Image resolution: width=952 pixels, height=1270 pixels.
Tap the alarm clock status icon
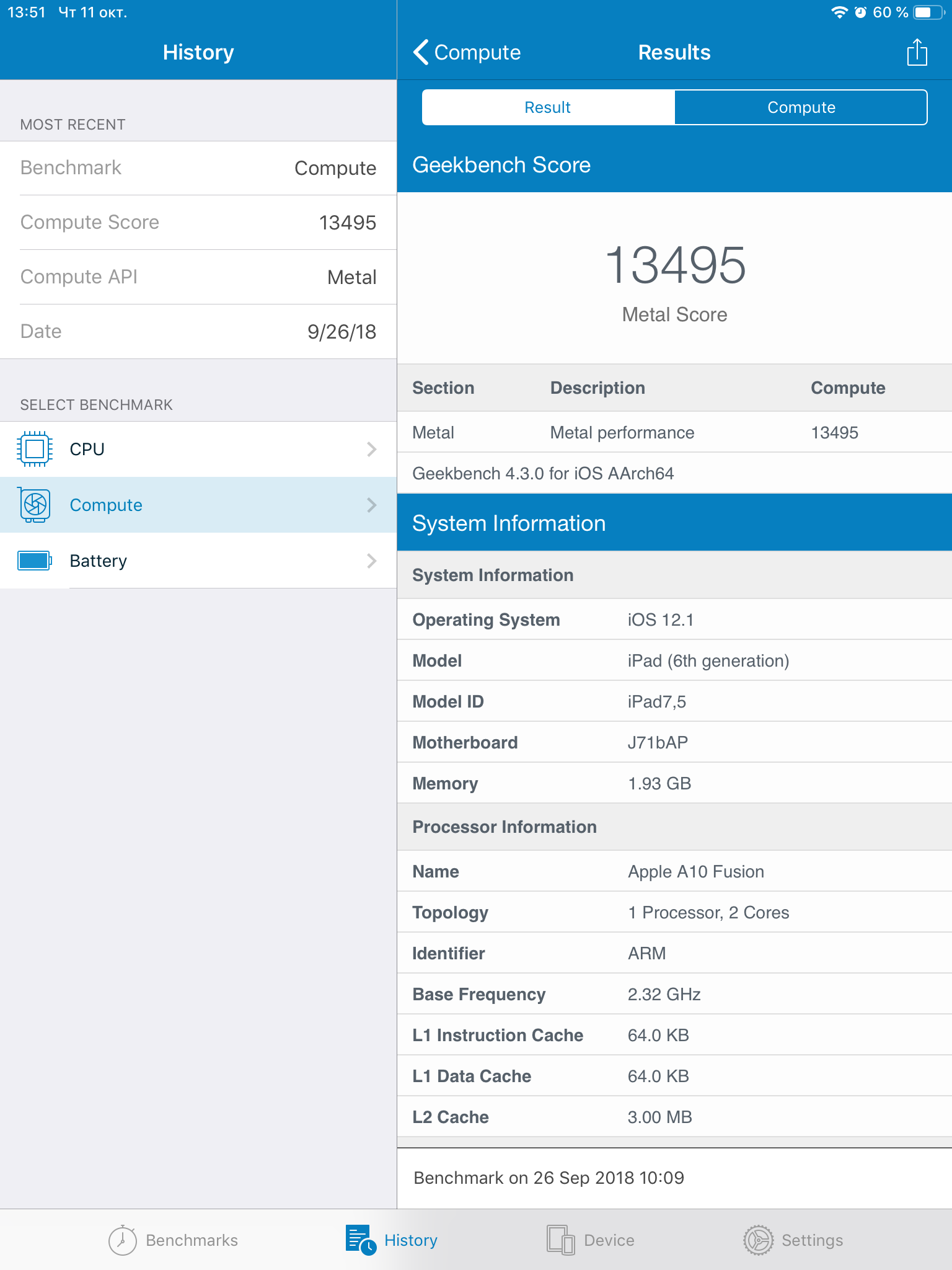860,12
